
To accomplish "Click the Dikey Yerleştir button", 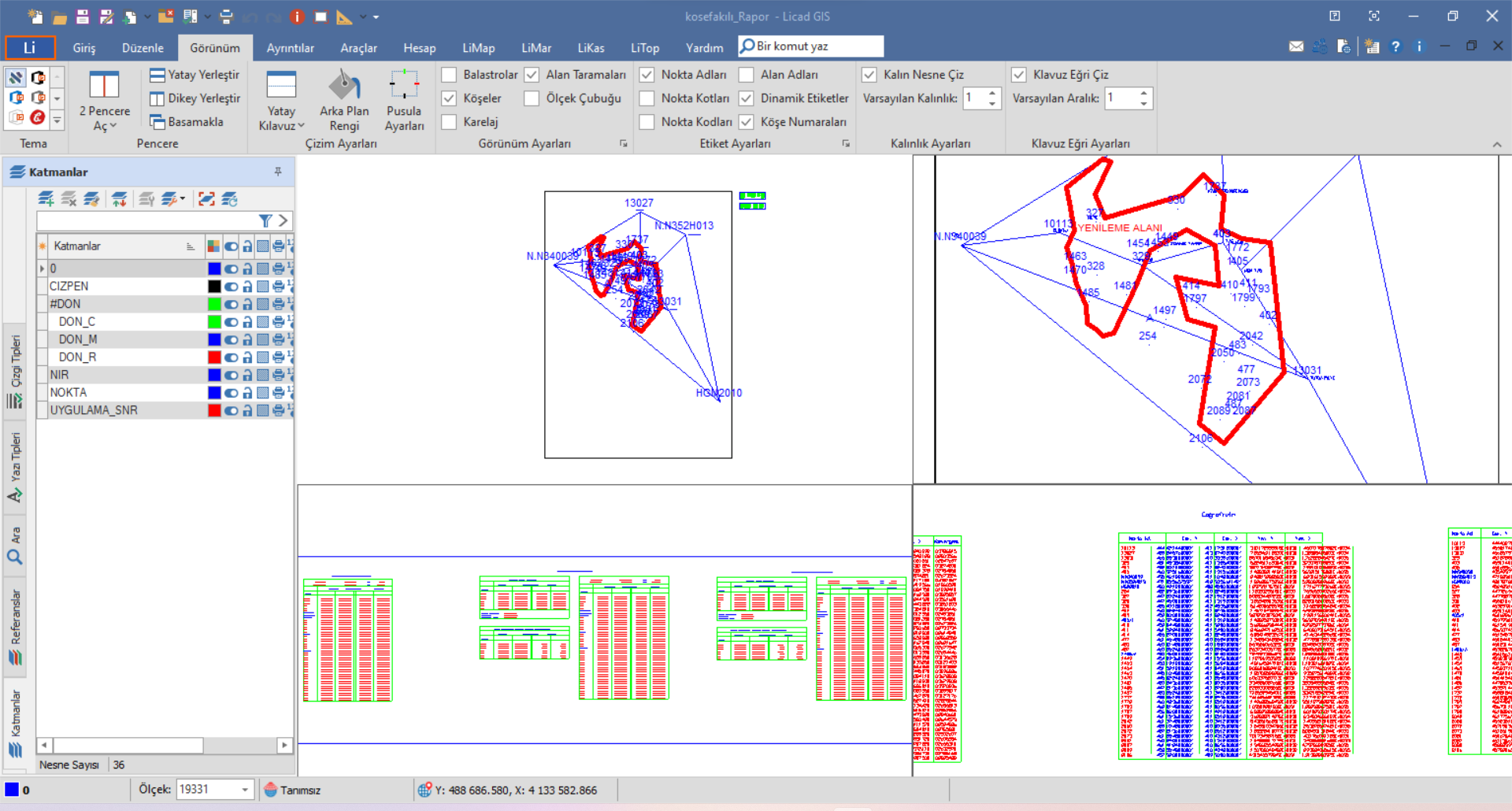I will pyautogui.click(x=195, y=98).
